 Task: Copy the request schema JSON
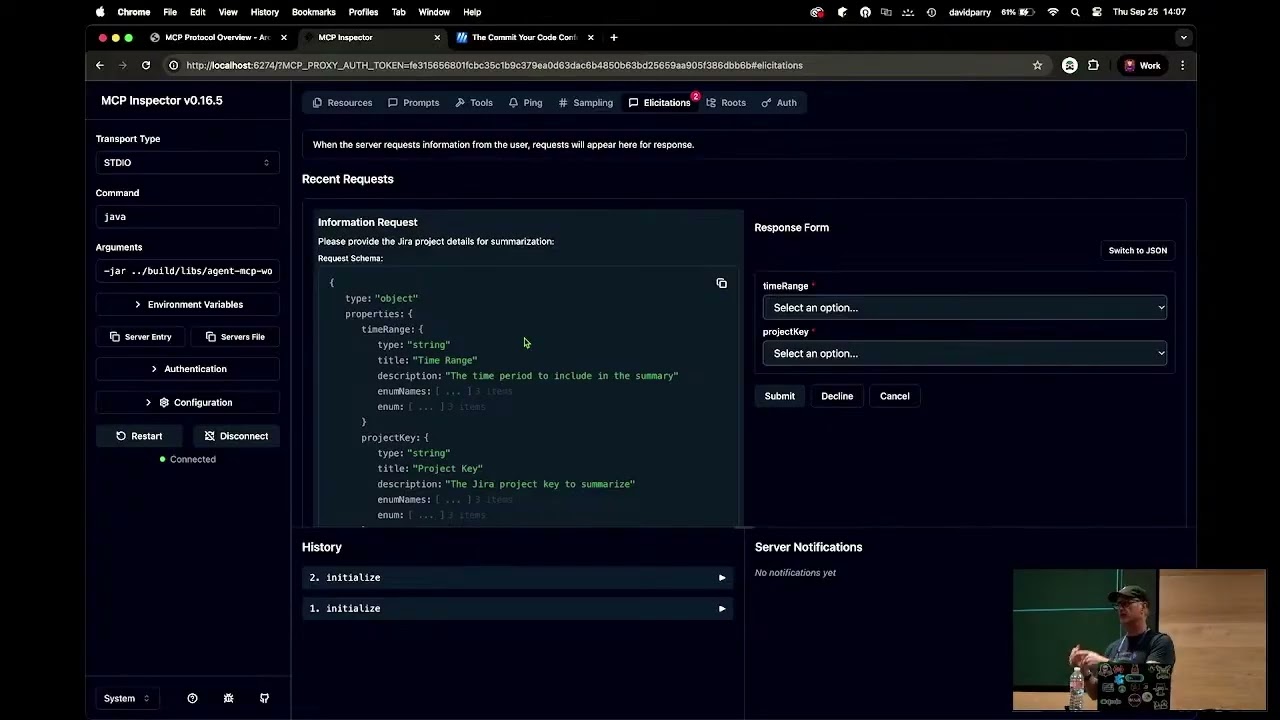coord(721,283)
